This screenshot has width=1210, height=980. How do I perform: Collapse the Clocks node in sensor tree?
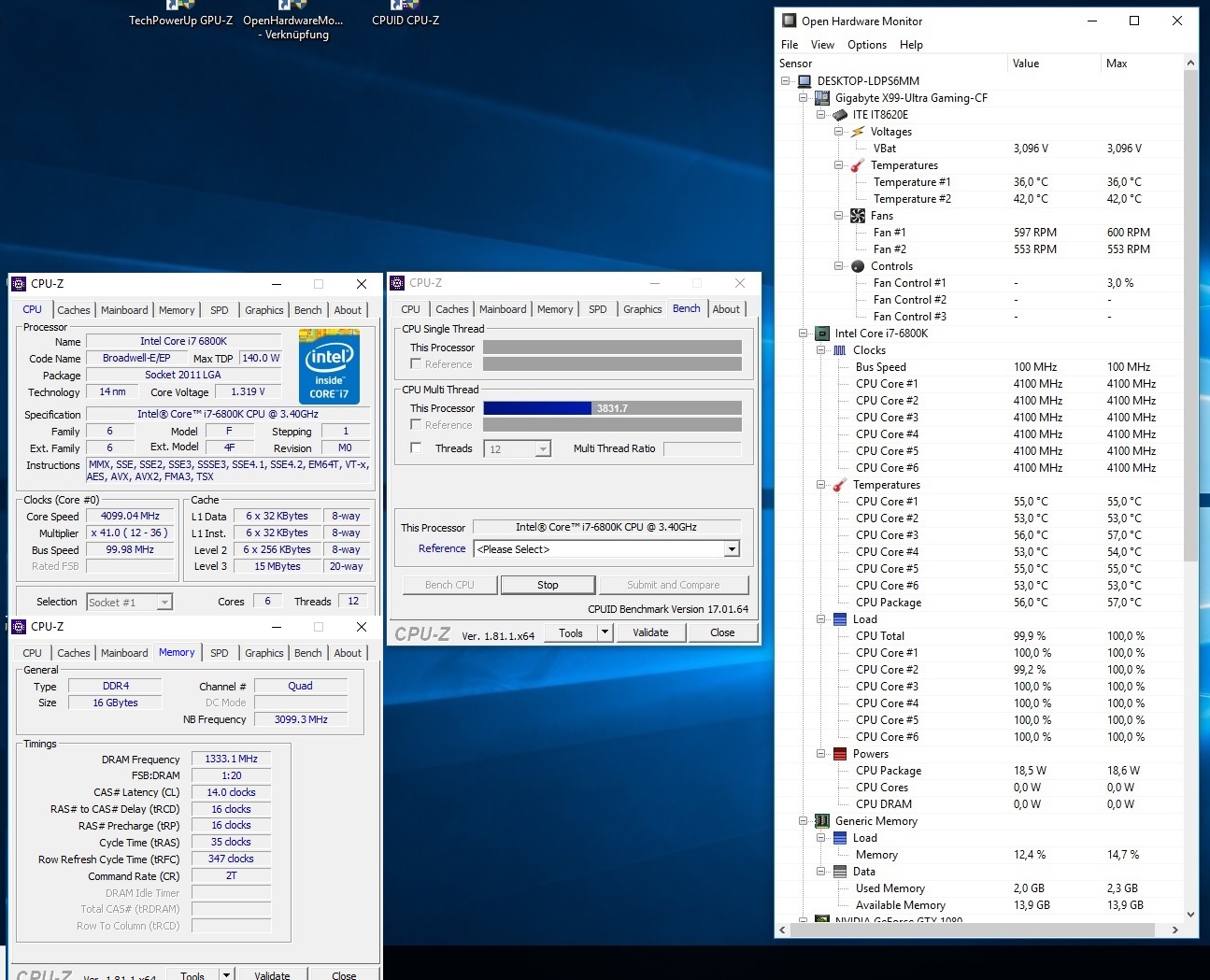(x=821, y=350)
